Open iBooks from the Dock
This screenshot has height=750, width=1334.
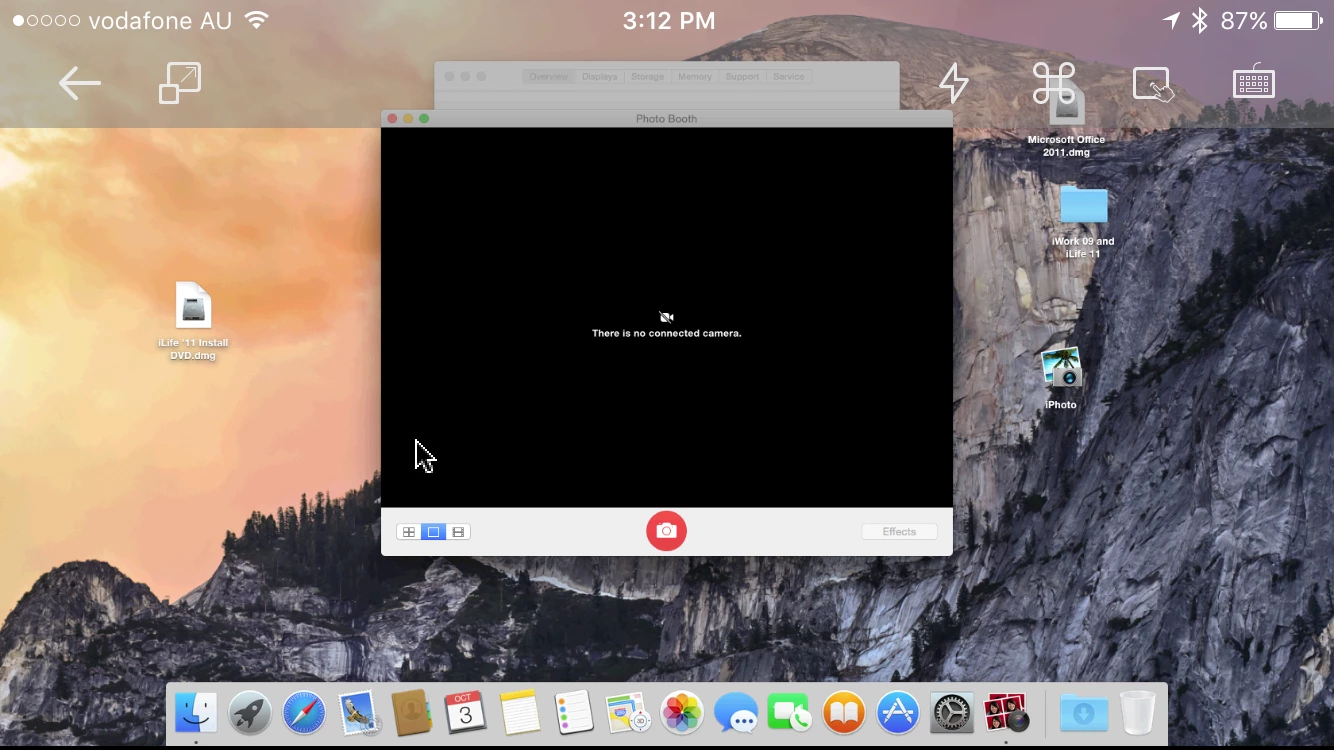pos(844,714)
